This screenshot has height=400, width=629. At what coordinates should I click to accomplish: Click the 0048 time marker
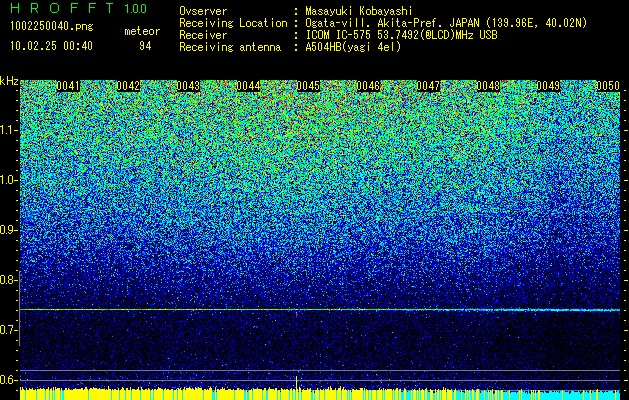(x=488, y=86)
